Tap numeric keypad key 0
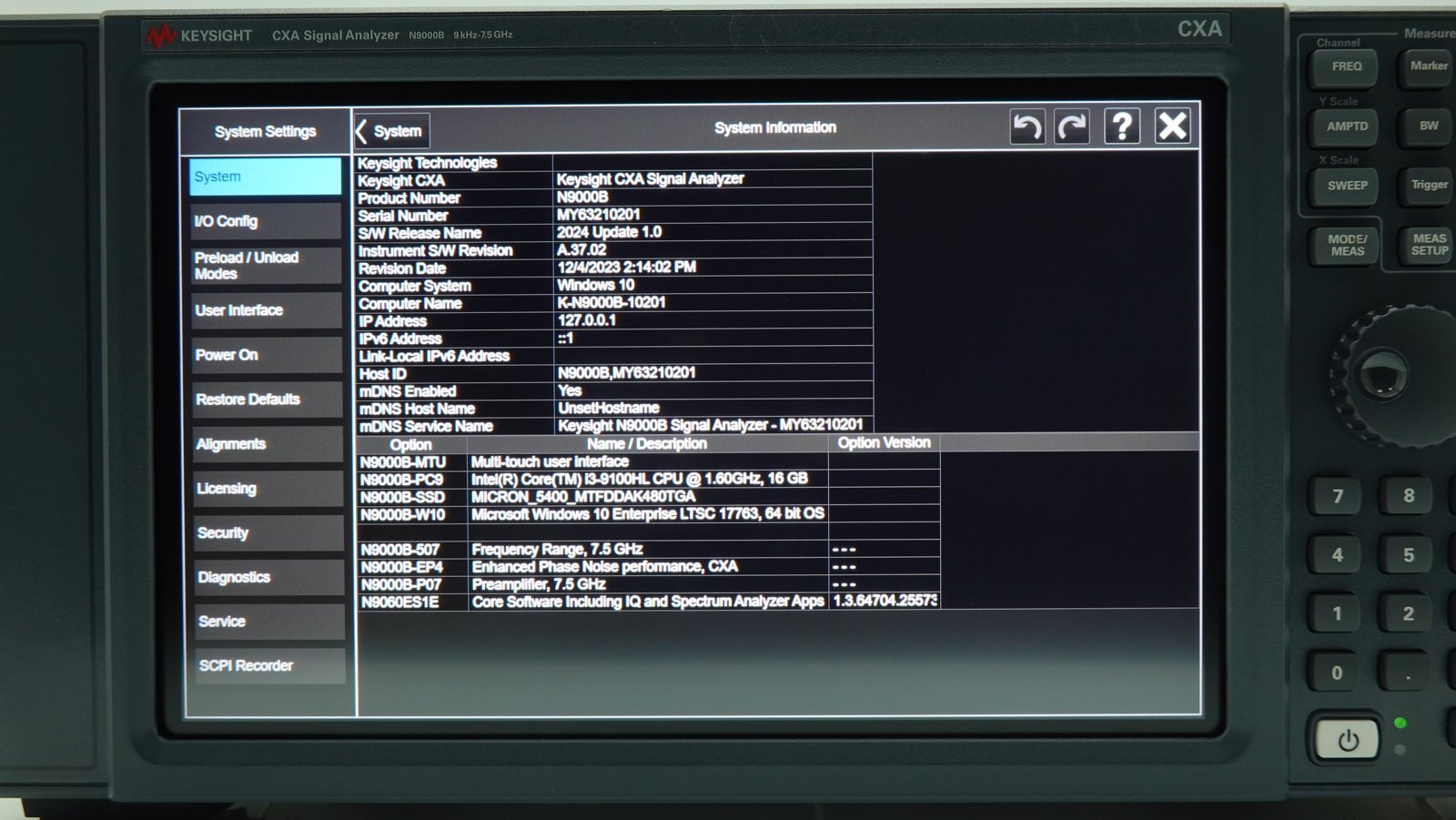Viewport: 1456px width, 820px height. click(1337, 673)
